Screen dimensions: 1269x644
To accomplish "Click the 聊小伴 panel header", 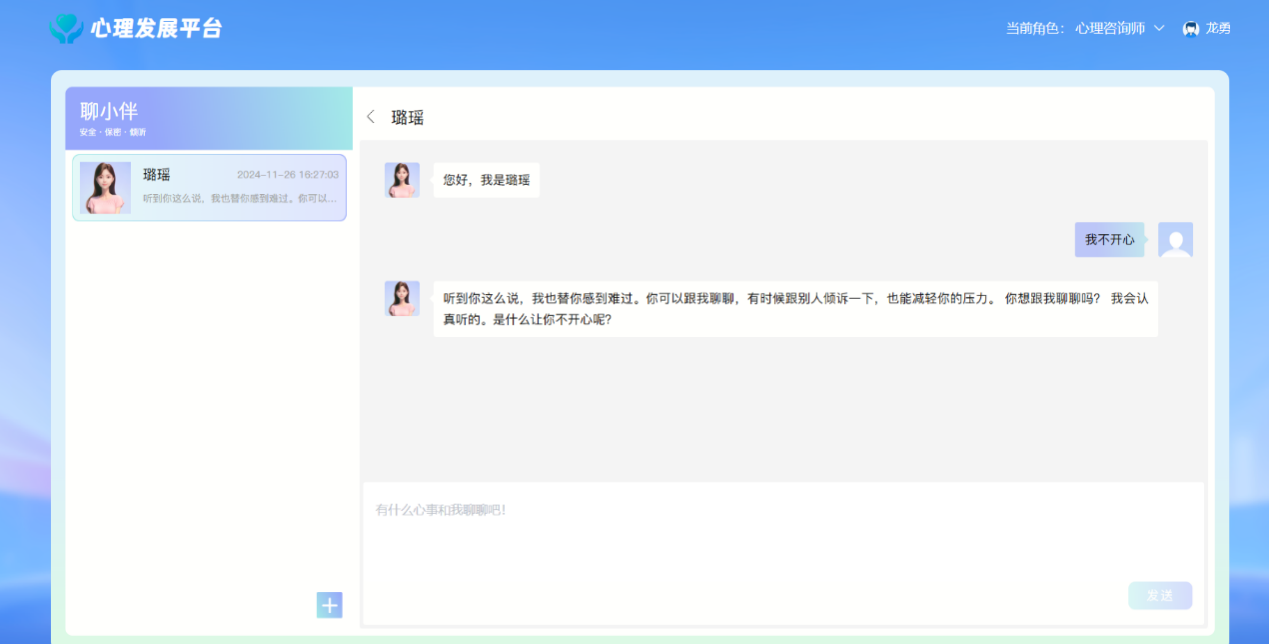I will 209,118.
